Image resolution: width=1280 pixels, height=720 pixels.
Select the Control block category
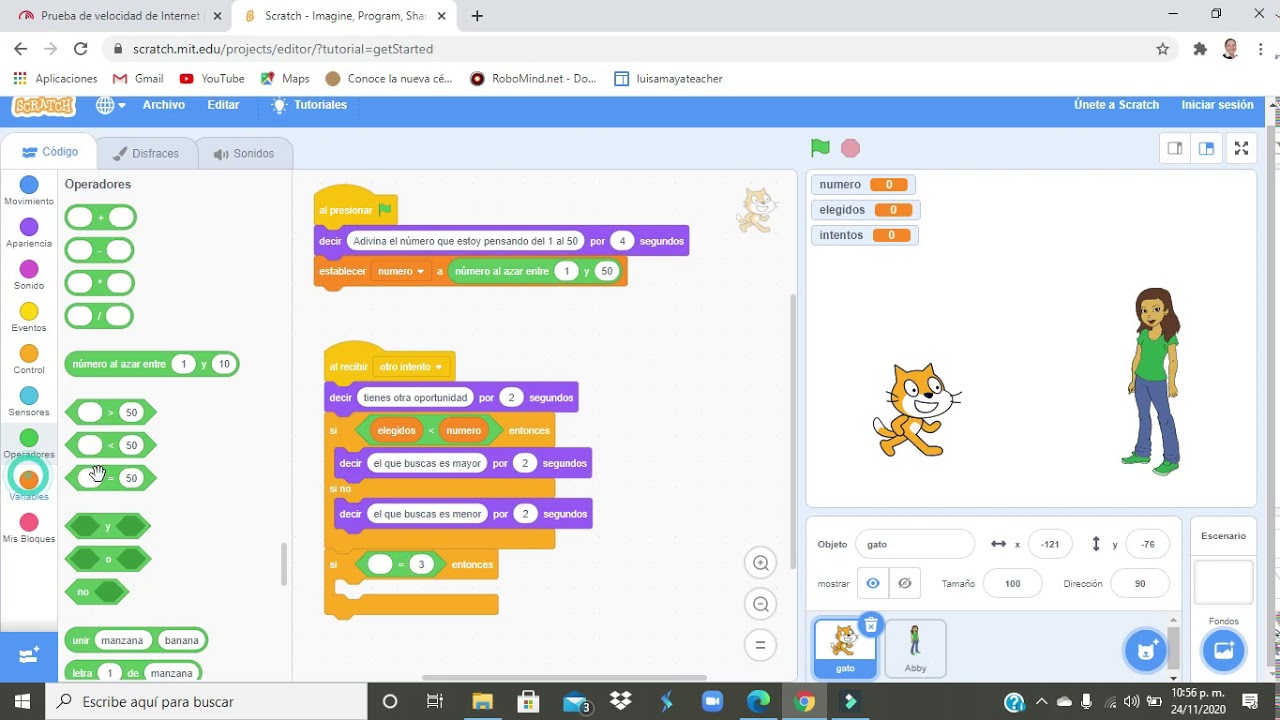pyautogui.click(x=29, y=359)
